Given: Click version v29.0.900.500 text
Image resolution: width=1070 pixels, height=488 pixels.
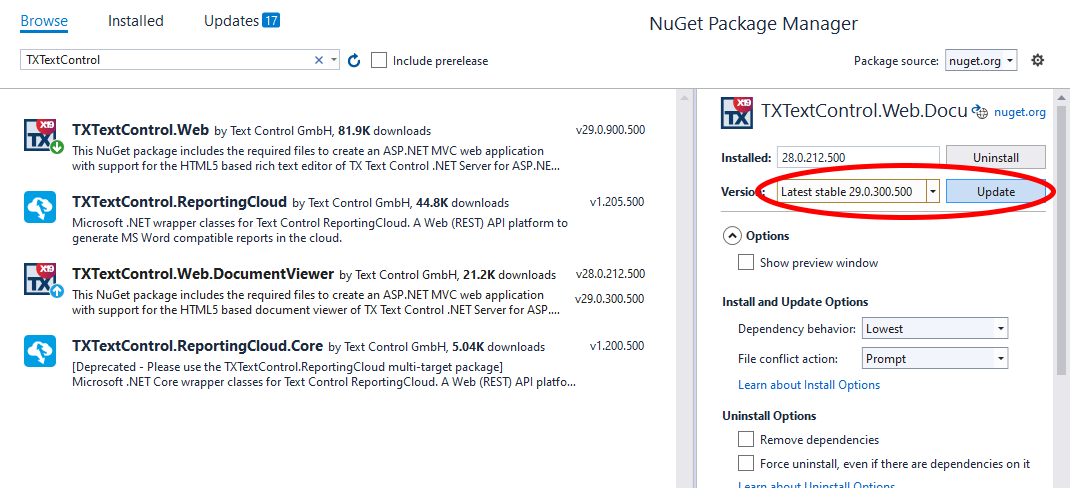Looking at the screenshot, I should pos(610,130).
